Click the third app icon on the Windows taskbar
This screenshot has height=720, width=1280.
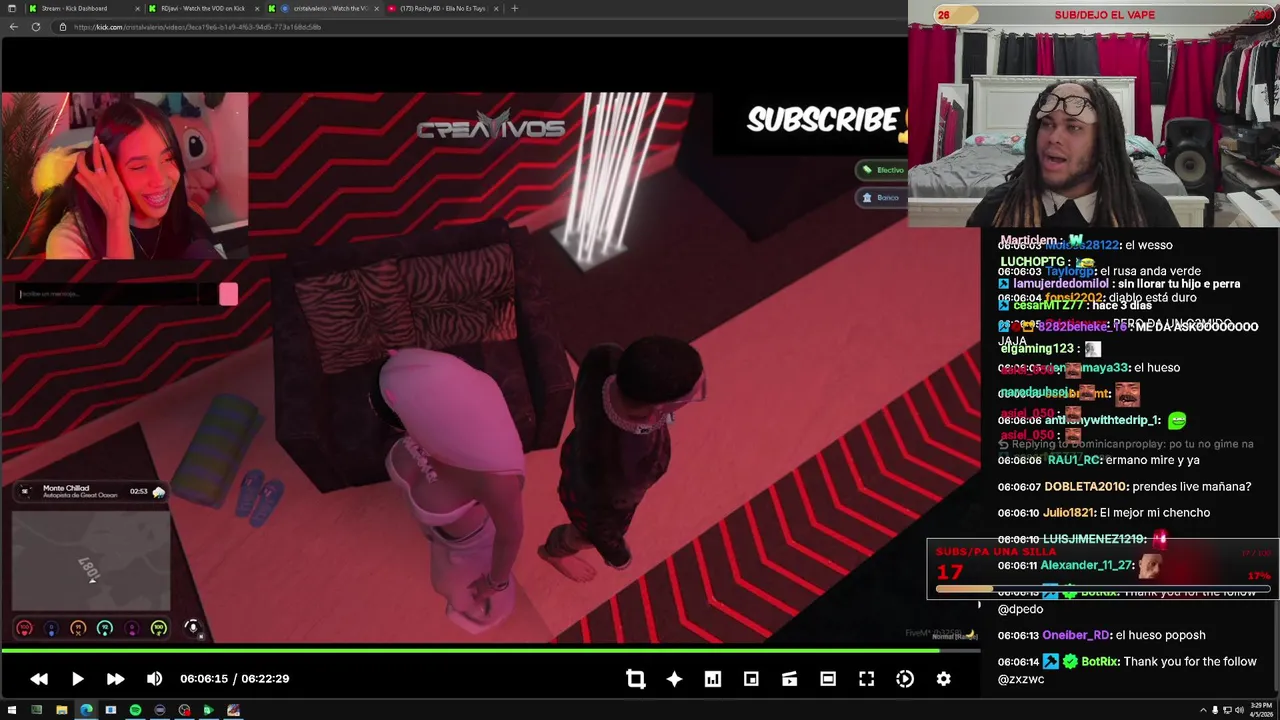click(x=61, y=710)
